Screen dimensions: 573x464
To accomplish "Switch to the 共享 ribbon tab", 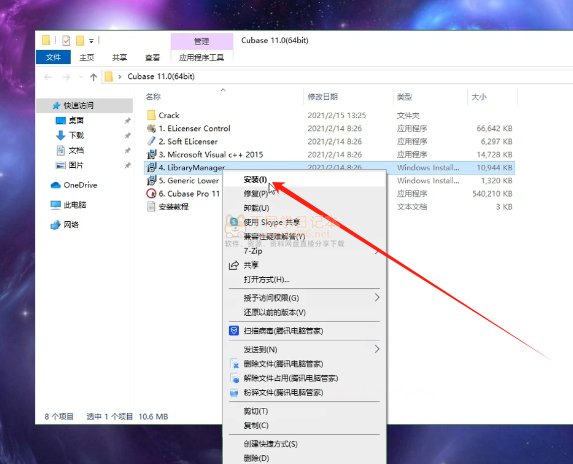I will click(119, 57).
